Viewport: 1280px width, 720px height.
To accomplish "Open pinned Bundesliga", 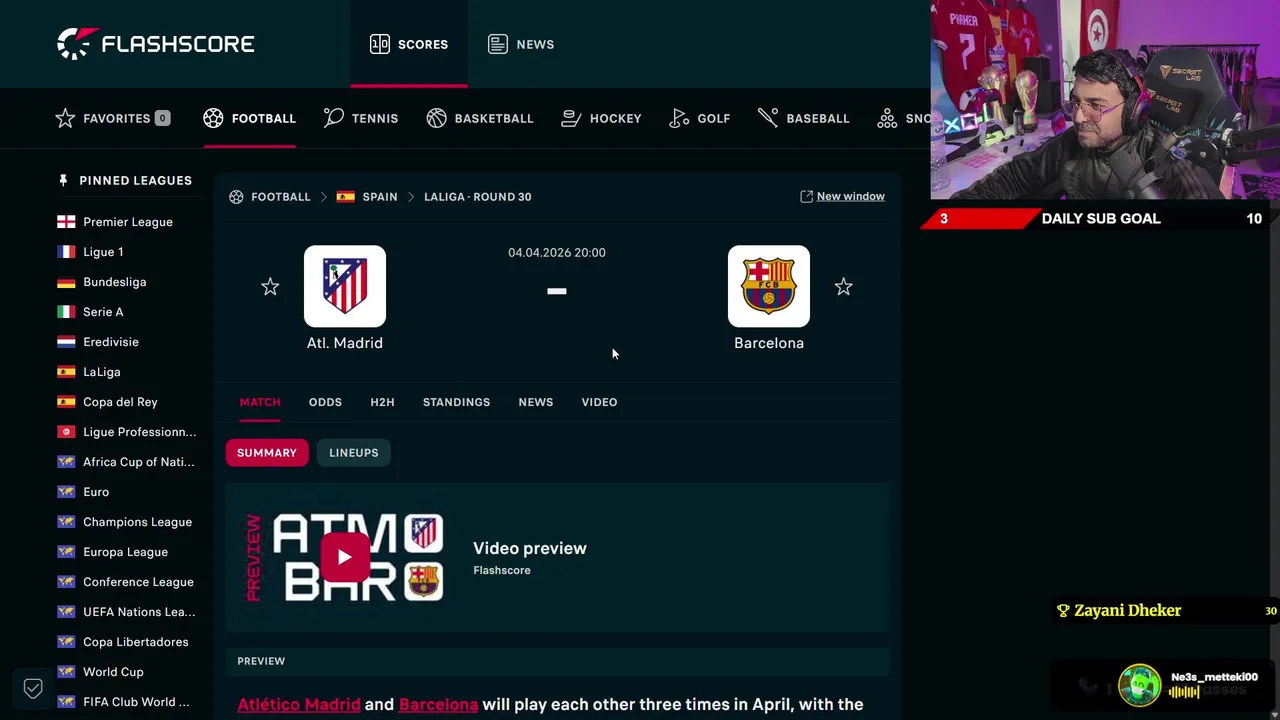I will [x=115, y=282].
